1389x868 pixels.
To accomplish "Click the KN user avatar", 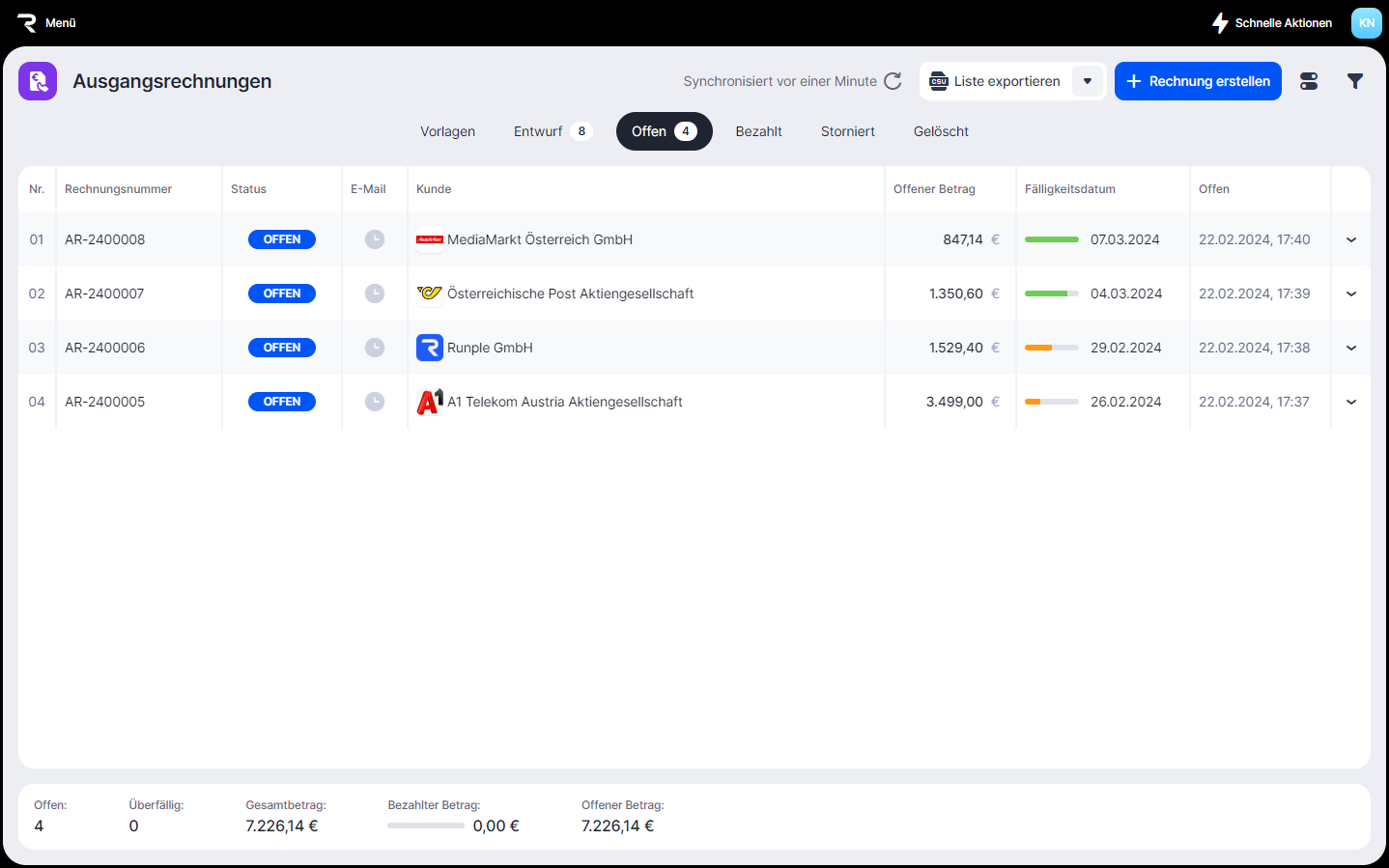I will pos(1366,23).
